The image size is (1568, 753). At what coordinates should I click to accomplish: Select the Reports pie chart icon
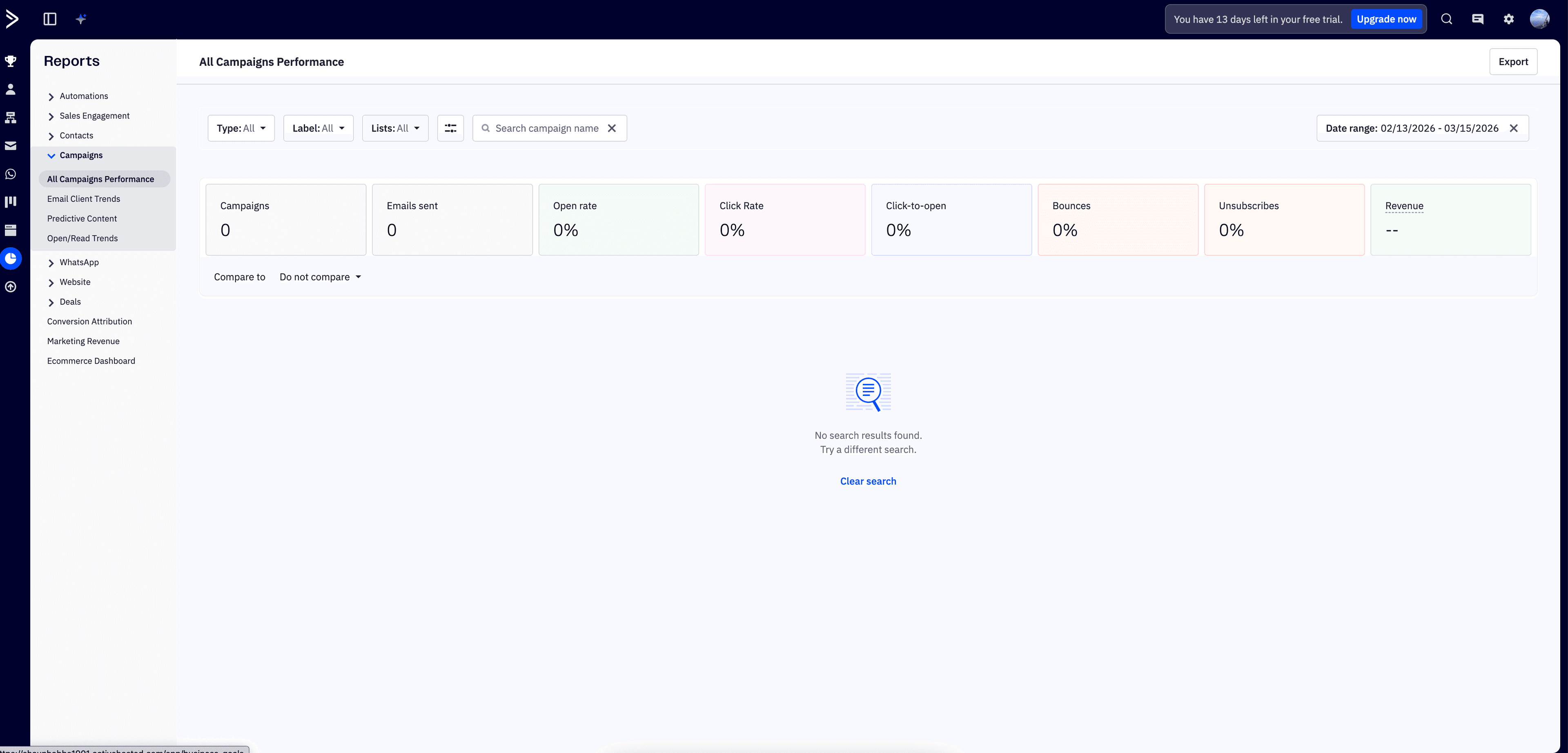pos(10,258)
